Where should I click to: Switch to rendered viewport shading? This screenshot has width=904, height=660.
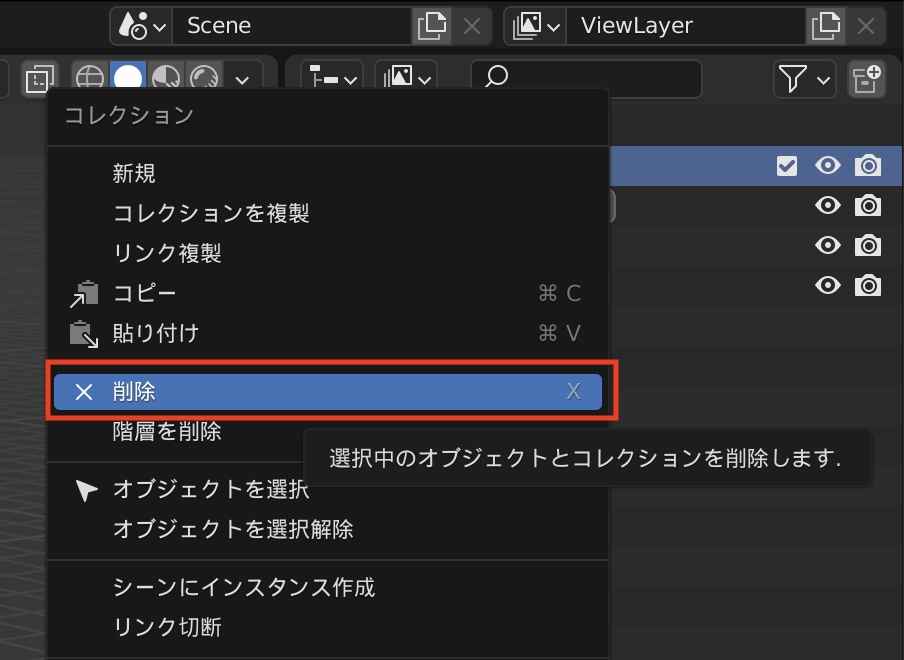pyautogui.click(x=203, y=78)
